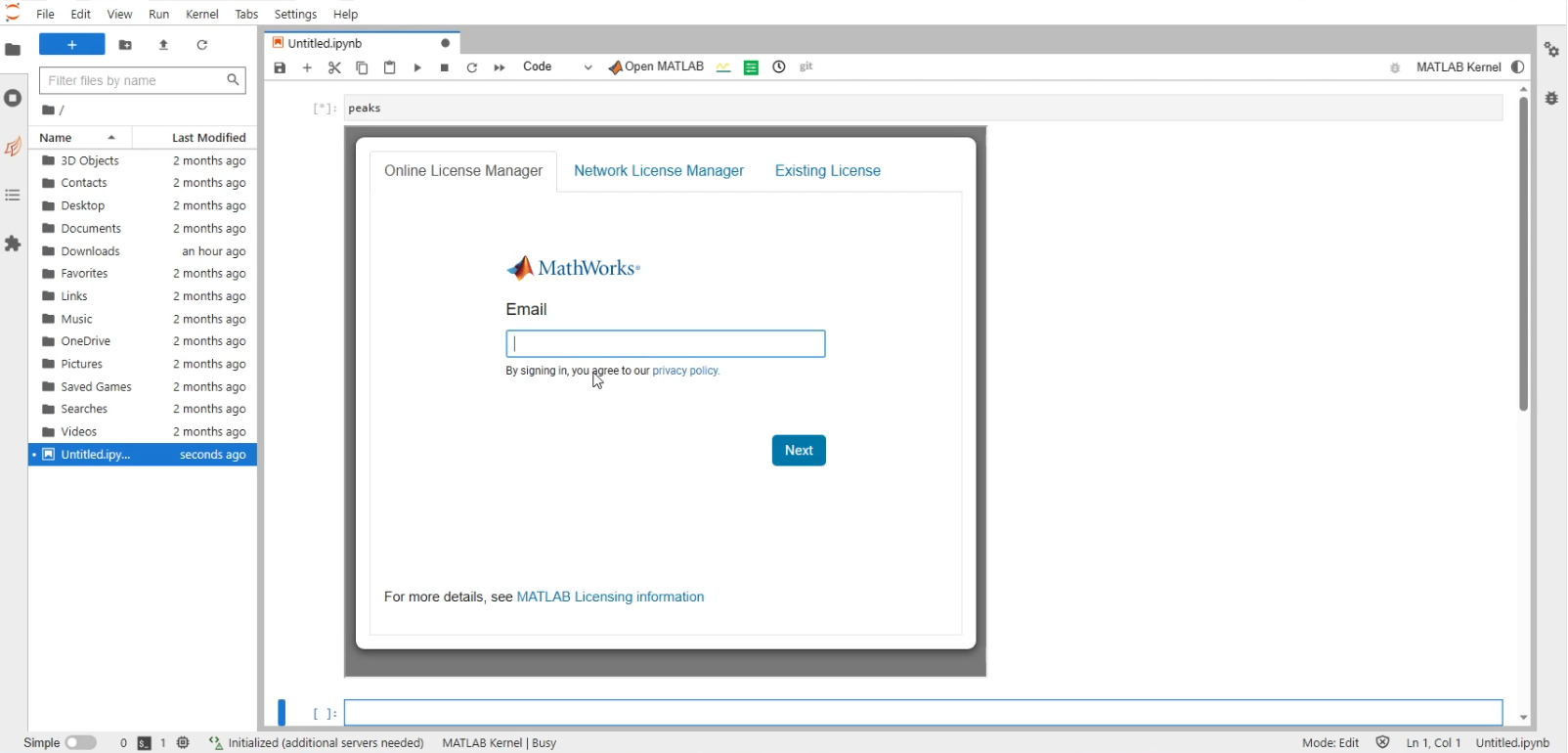
Task: Open the Documents folder
Action: (143, 229)
